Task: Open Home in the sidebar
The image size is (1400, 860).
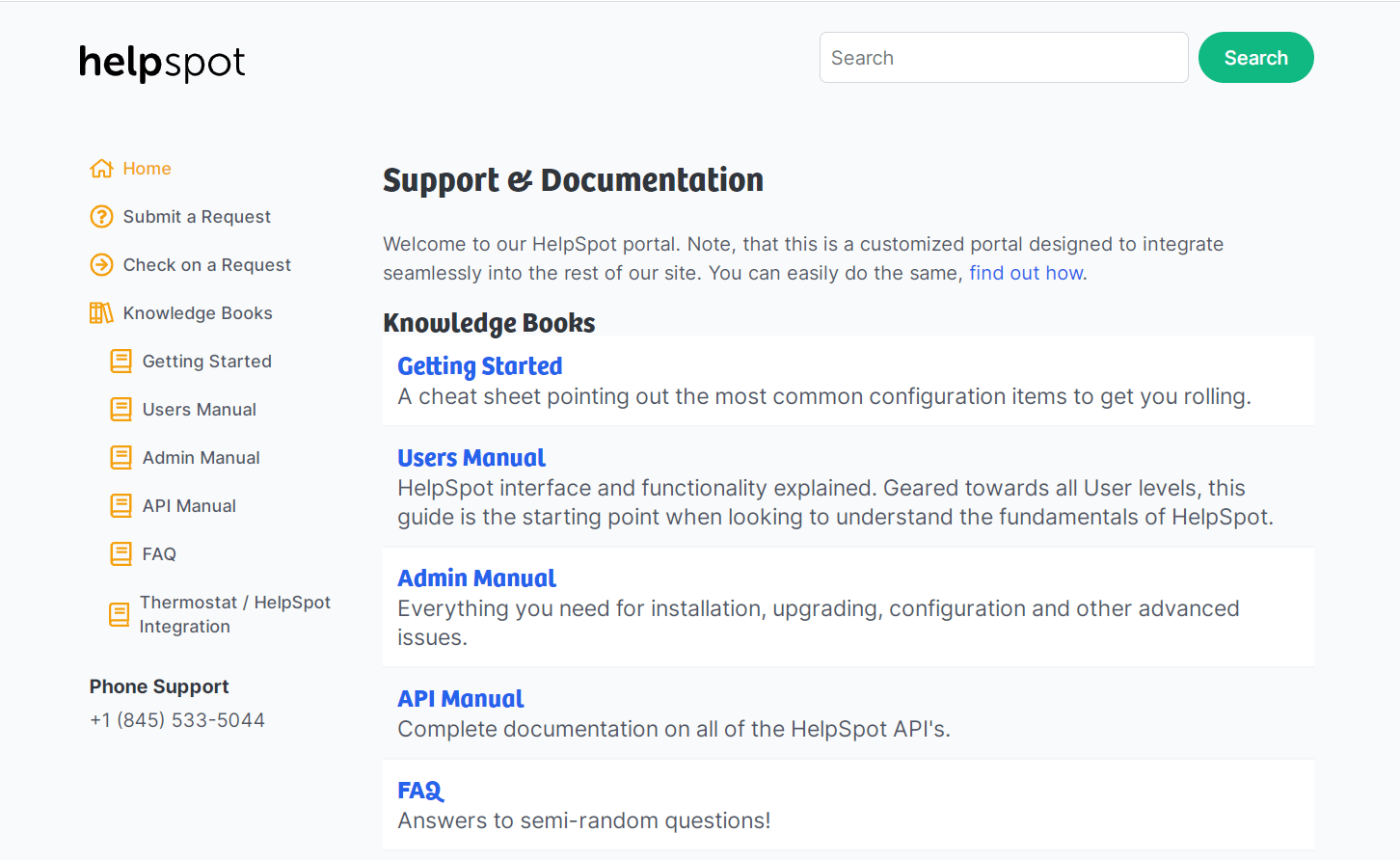Action: (x=147, y=169)
